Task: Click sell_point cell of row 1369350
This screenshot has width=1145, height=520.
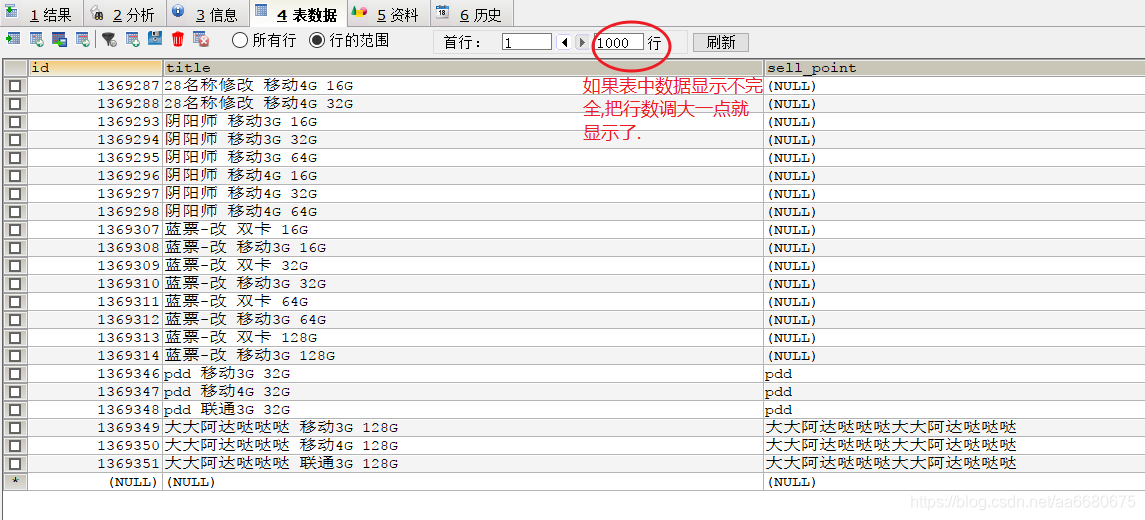Action: [x=954, y=446]
